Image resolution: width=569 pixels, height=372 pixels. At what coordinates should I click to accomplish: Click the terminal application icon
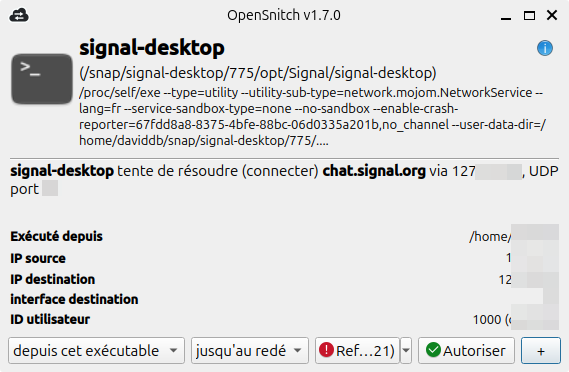[42, 79]
